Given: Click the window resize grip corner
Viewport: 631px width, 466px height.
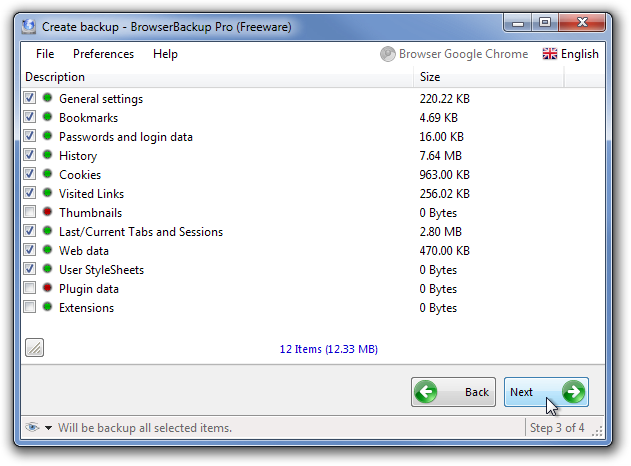Looking at the screenshot, I should 598,431.
